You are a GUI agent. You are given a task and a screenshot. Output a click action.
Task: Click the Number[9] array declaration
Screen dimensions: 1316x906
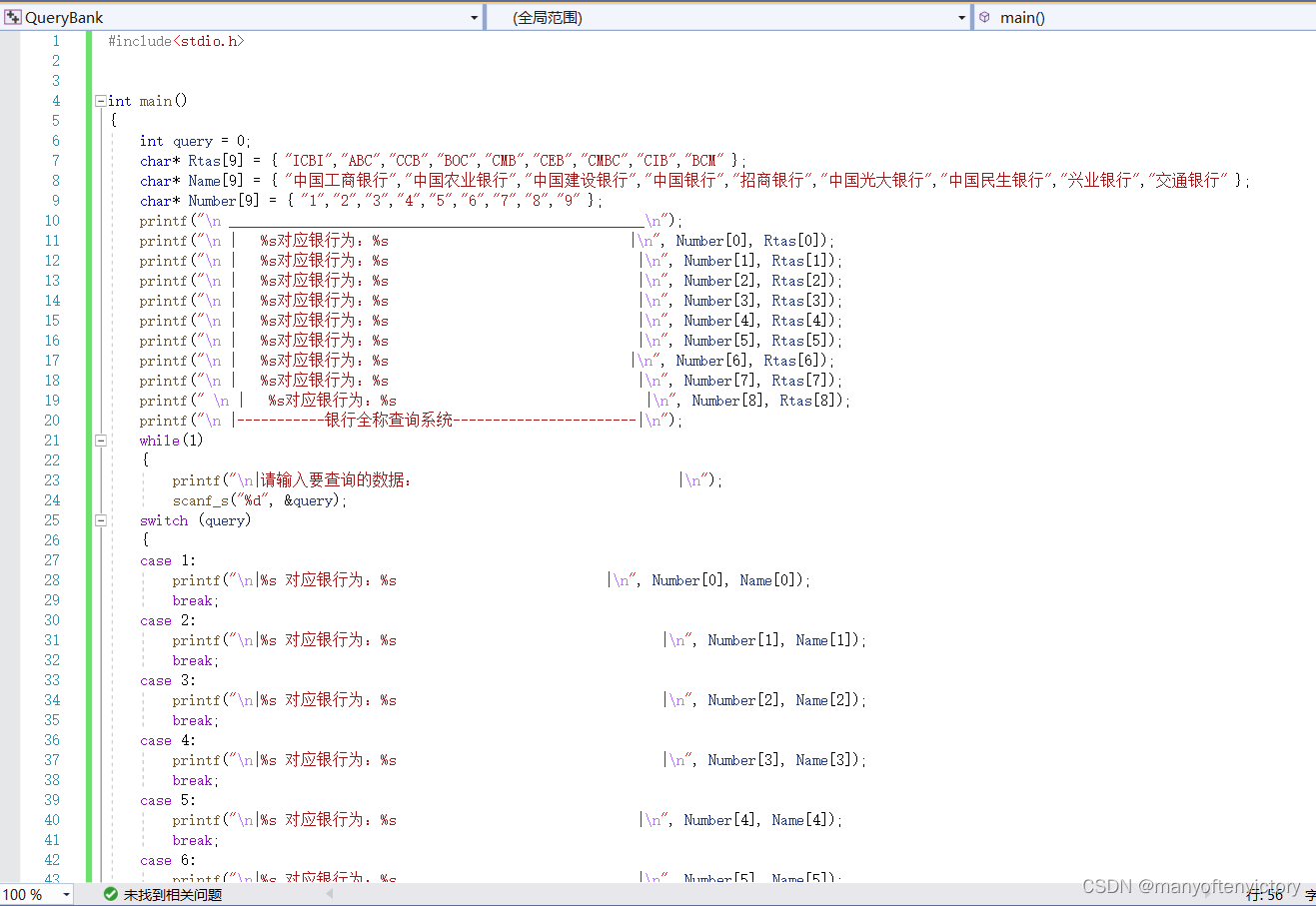click(x=224, y=201)
